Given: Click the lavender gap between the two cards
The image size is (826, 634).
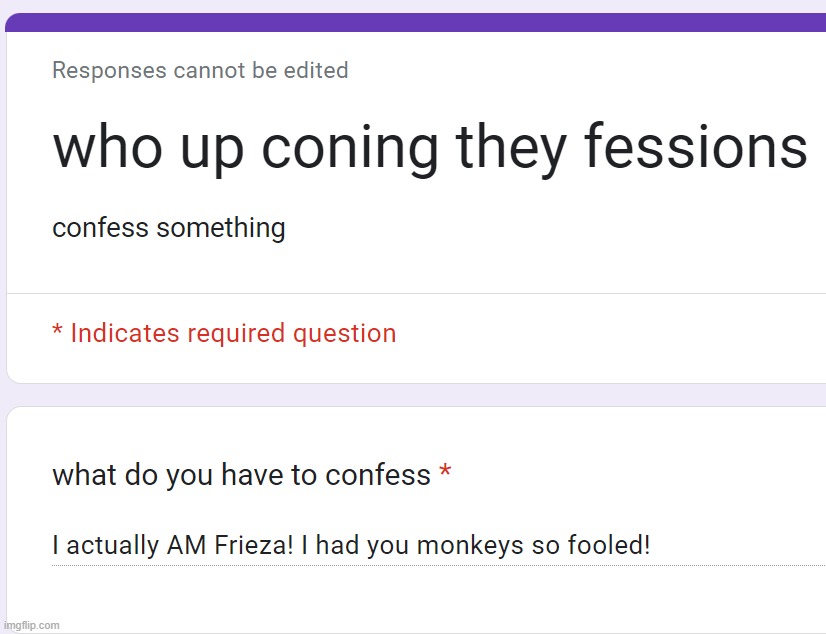Looking at the screenshot, I should click(416, 395).
